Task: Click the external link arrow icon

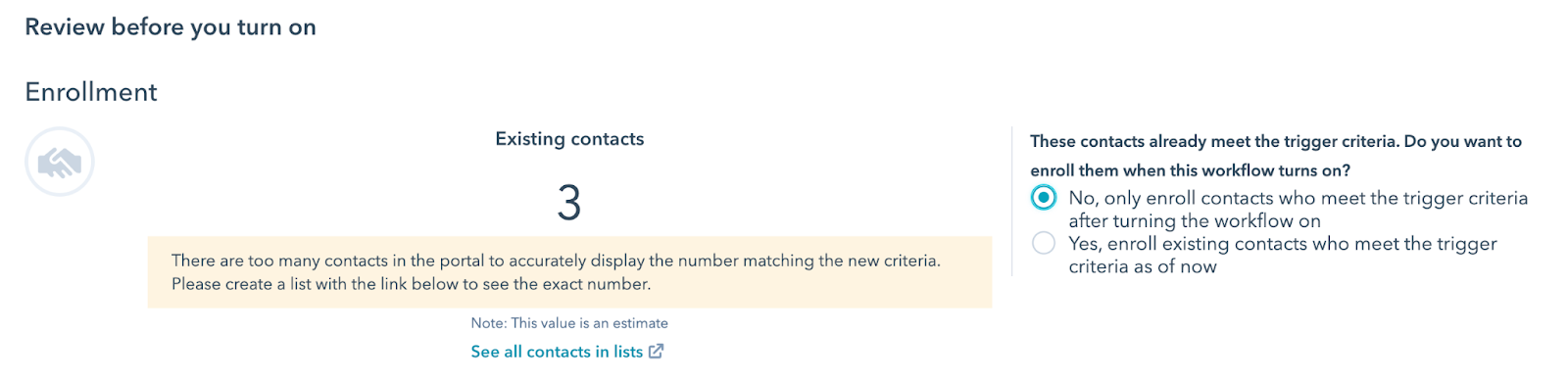Action: [x=657, y=351]
